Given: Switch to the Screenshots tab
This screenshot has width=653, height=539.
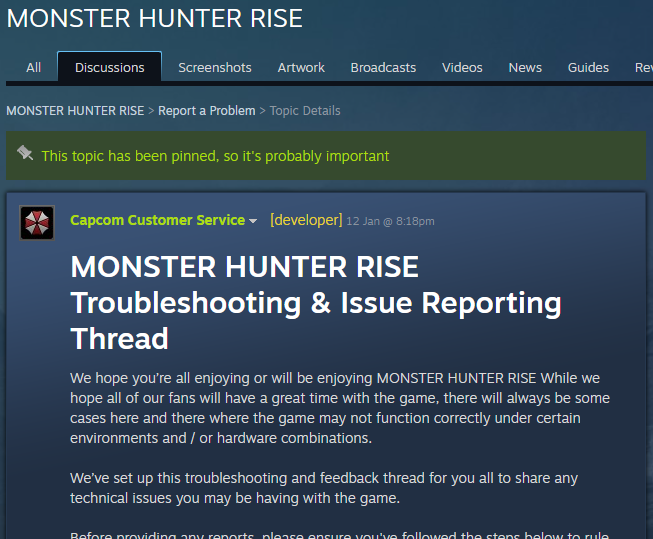Looking at the screenshot, I should [x=215, y=67].
